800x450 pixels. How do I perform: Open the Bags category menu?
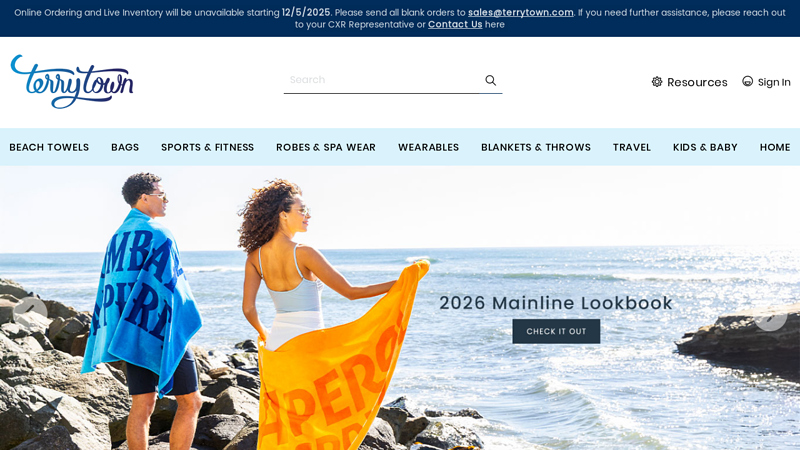(x=125, y=147)
